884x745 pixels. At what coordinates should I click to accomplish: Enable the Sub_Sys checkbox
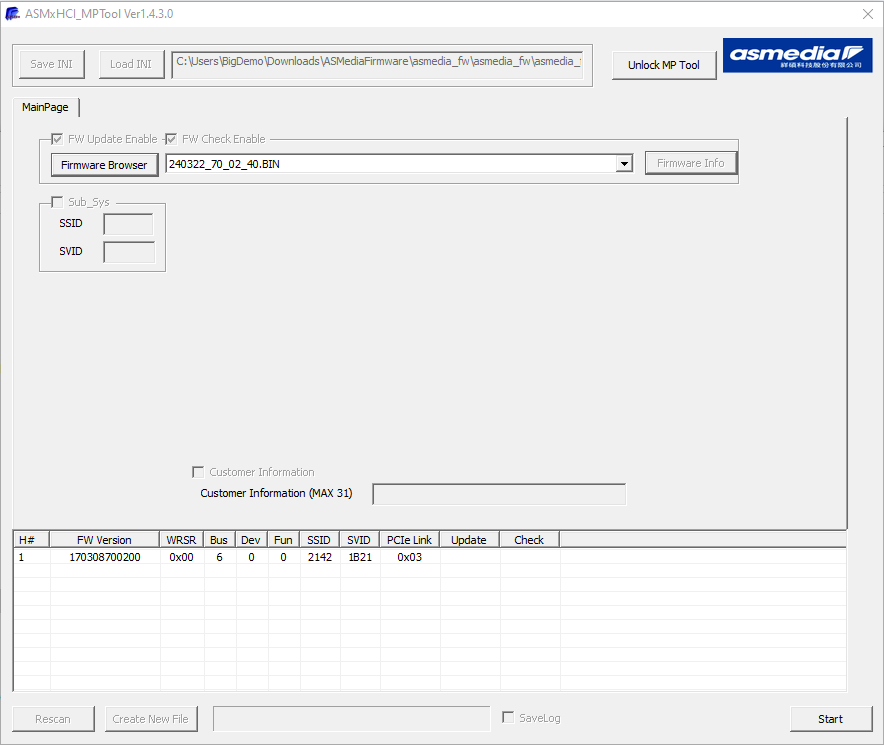click(x=58, y=202)
